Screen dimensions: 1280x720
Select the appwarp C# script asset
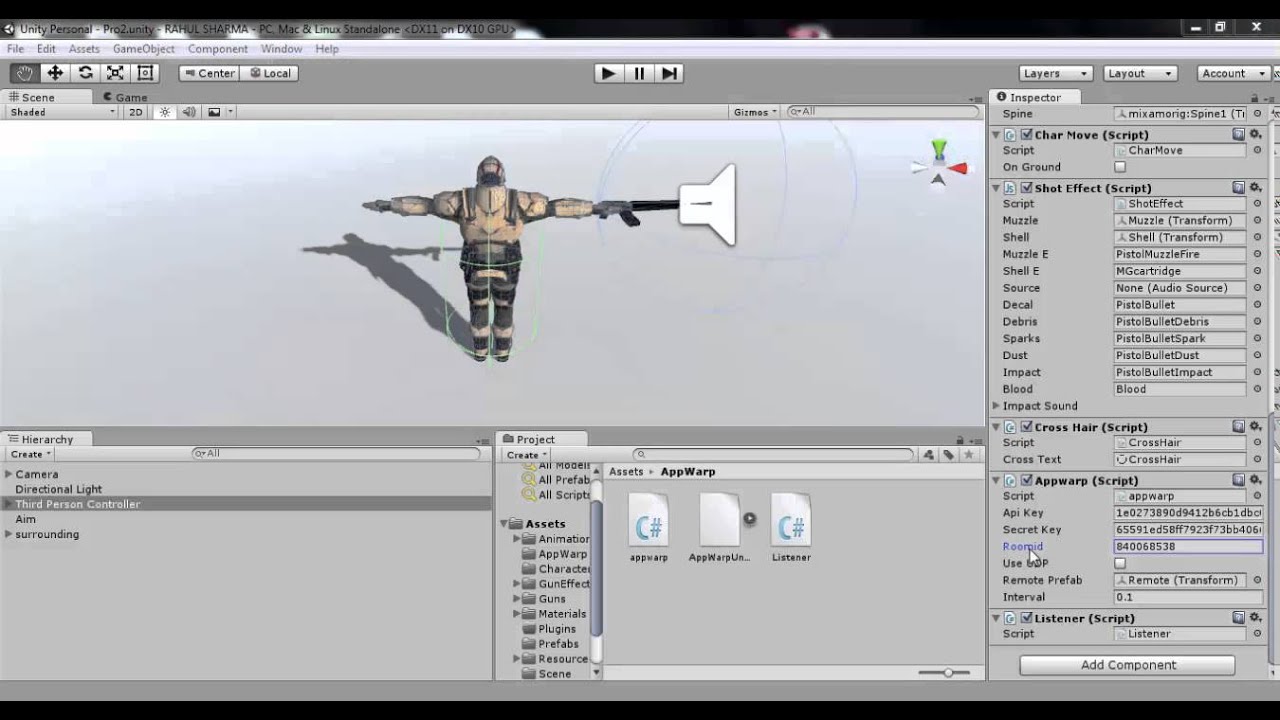point(649,527)
